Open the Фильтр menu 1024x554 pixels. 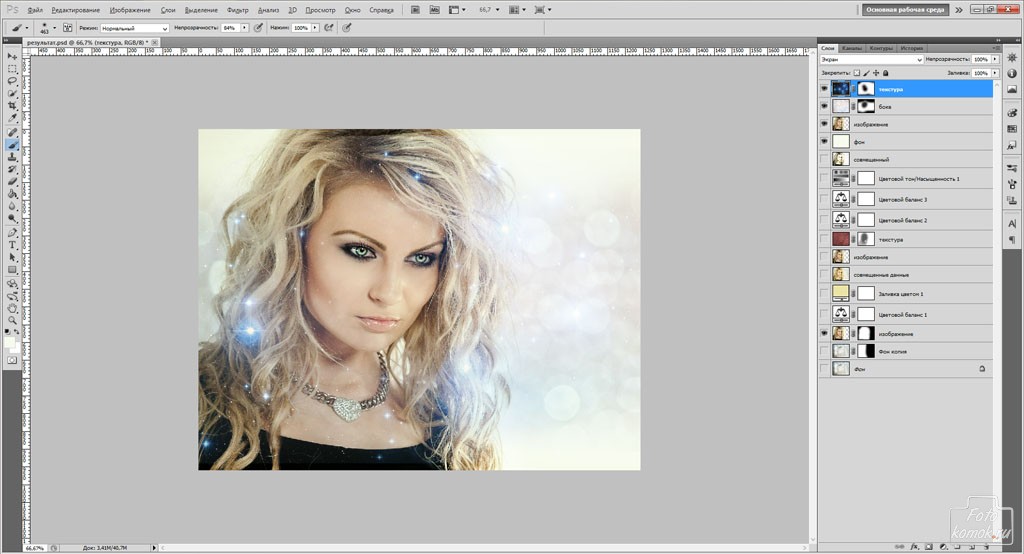point(237,9)
